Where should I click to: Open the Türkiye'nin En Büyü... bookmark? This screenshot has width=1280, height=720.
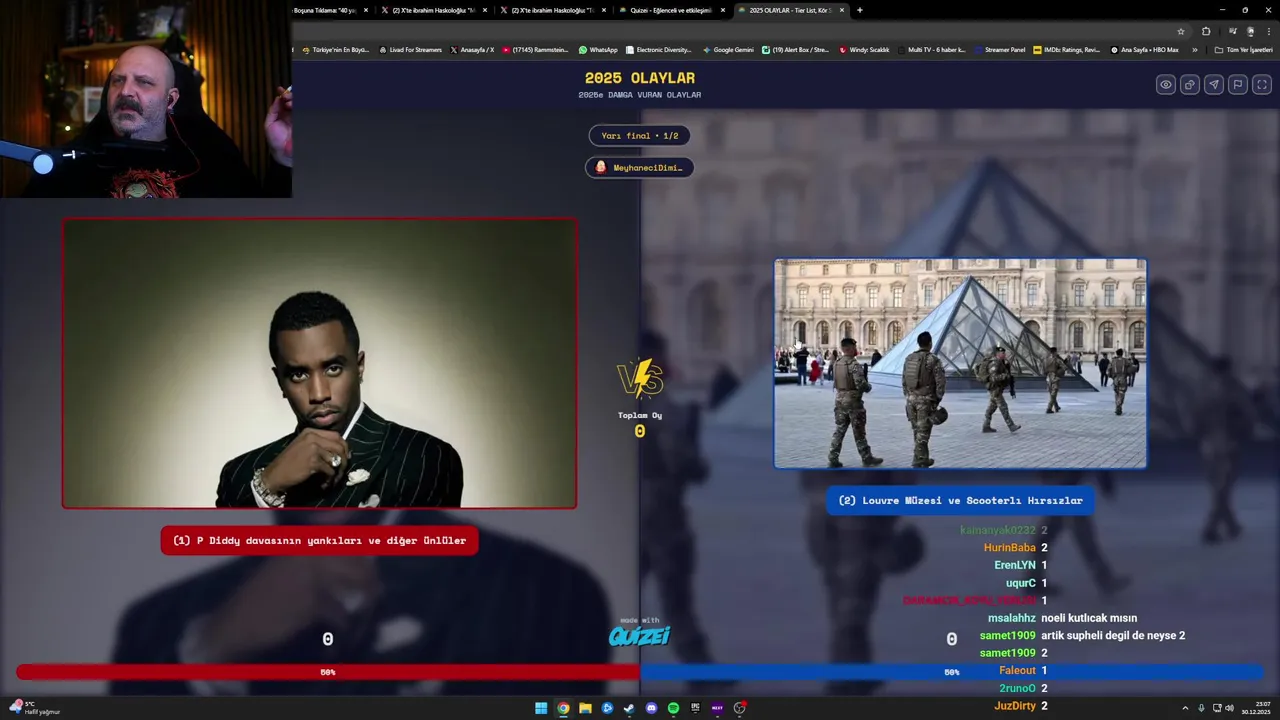point(335,49)
